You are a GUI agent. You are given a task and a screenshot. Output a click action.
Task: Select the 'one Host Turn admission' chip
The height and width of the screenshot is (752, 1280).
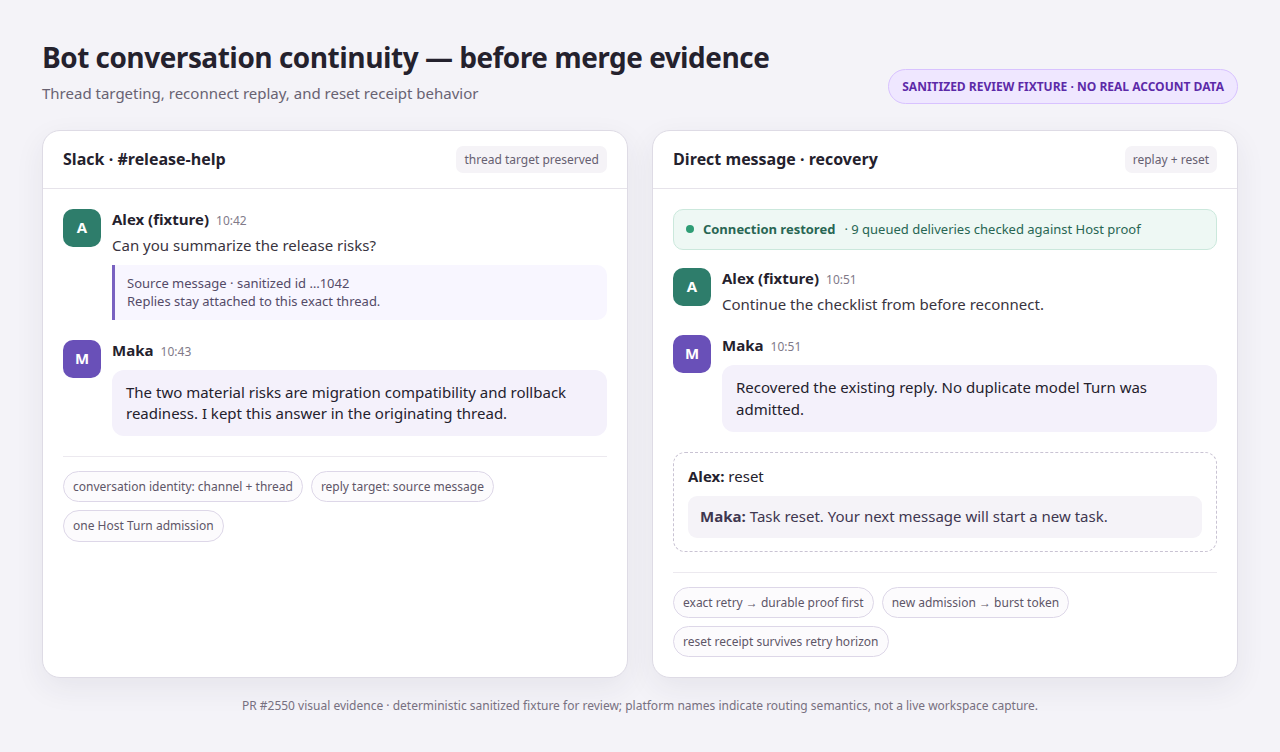tap(143, 526)
